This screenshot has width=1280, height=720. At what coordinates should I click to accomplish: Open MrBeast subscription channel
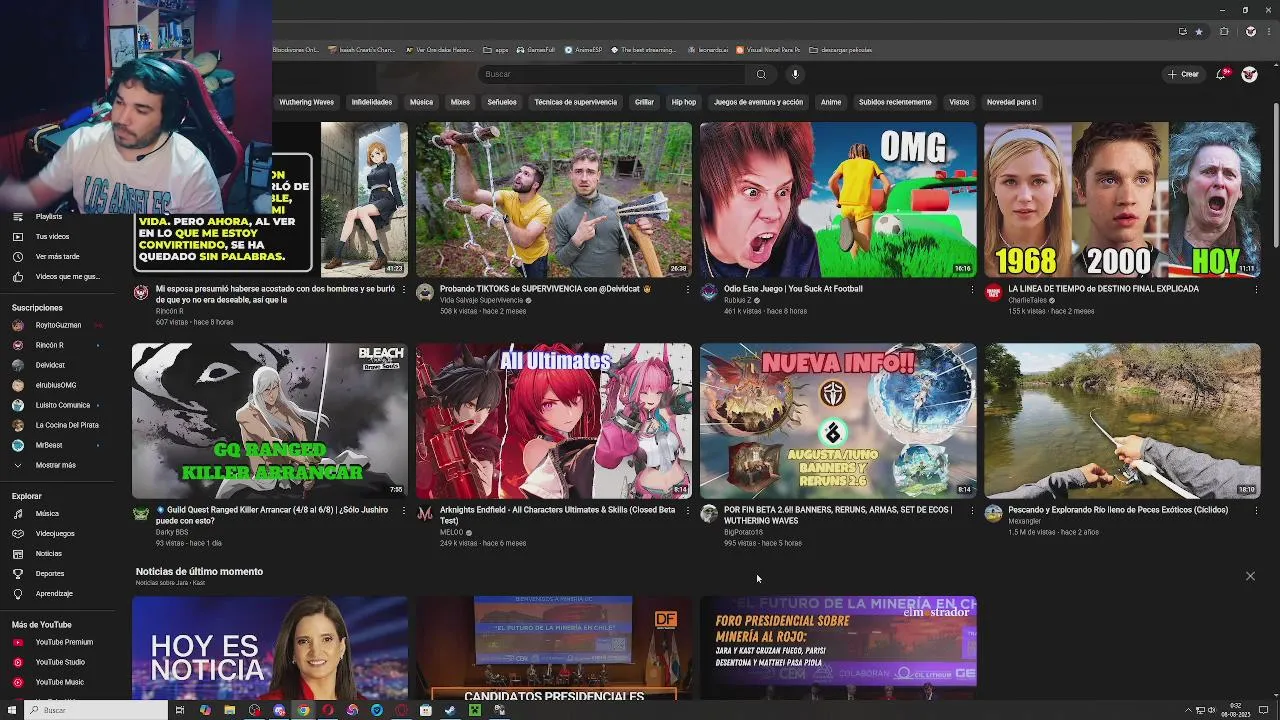click(x=49, y=445)
